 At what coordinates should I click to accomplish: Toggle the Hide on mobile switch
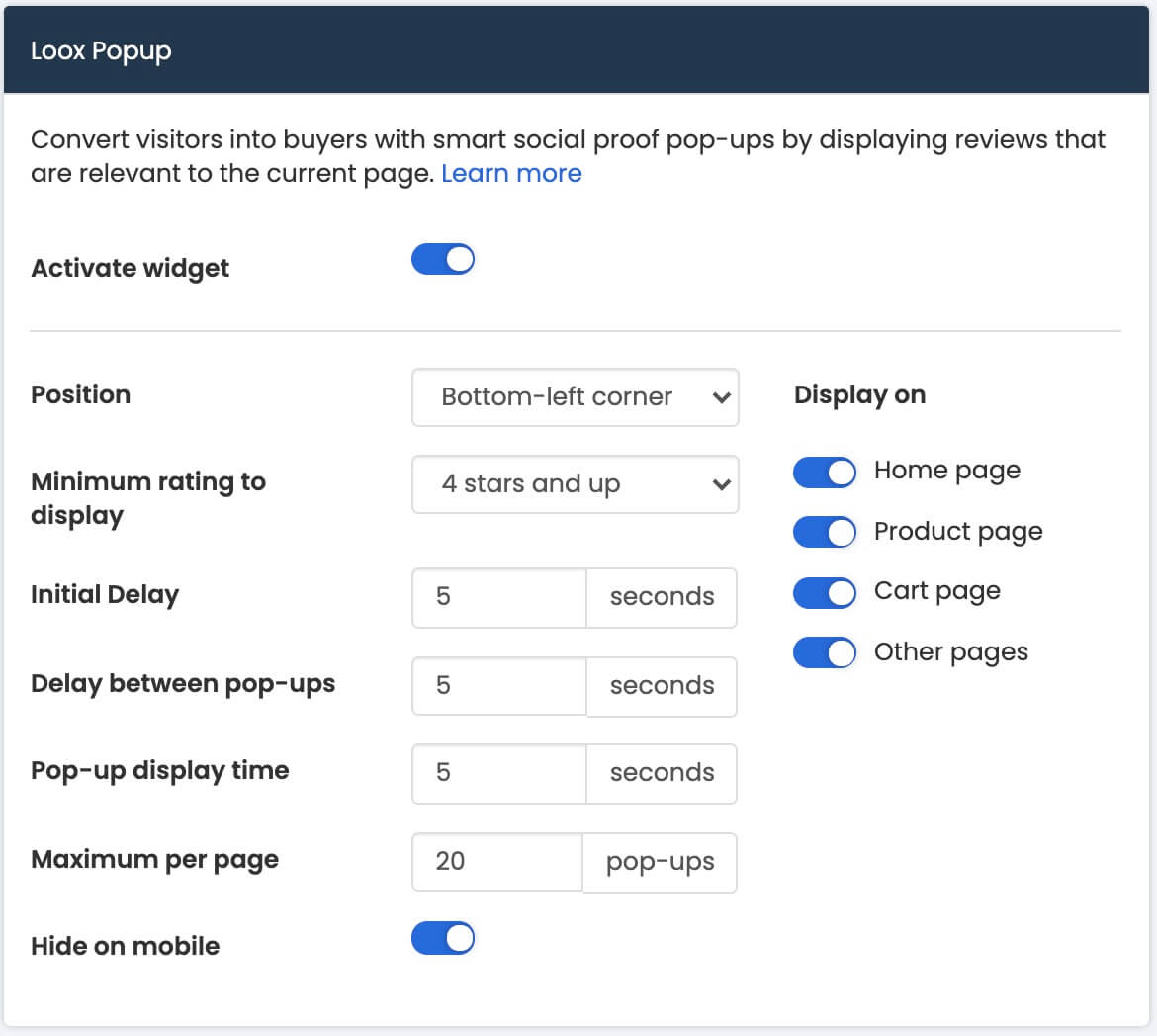click(443, 938)
